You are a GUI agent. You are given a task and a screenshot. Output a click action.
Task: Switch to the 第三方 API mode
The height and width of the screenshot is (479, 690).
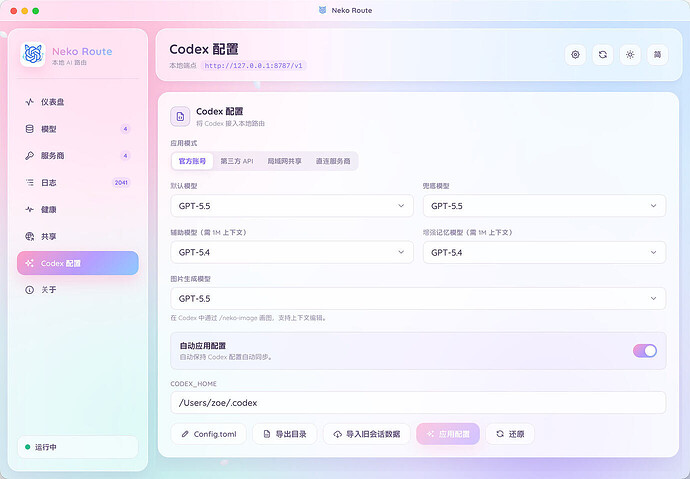click(237, 161)
